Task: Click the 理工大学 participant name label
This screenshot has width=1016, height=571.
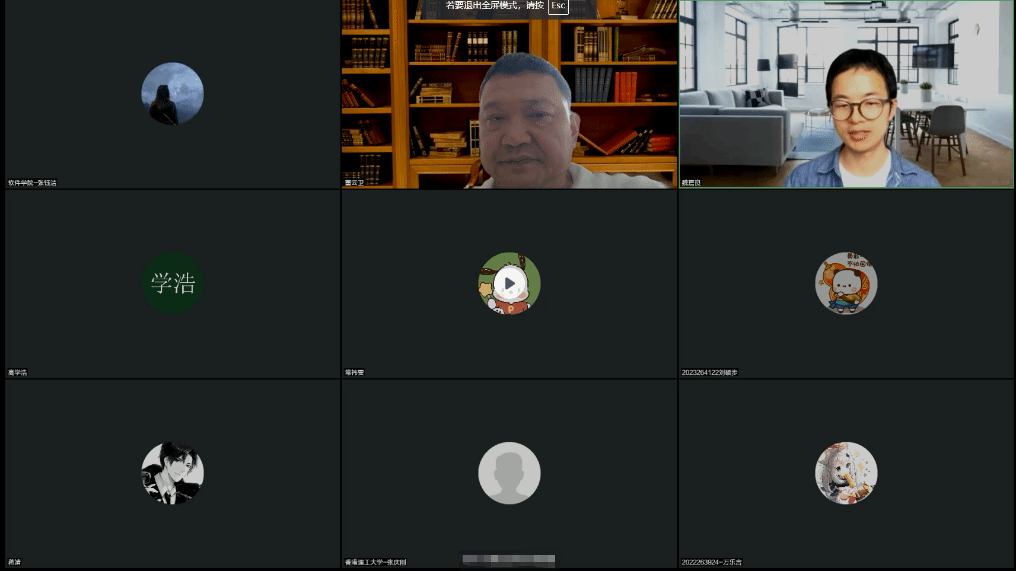Action: pos(376,562)
